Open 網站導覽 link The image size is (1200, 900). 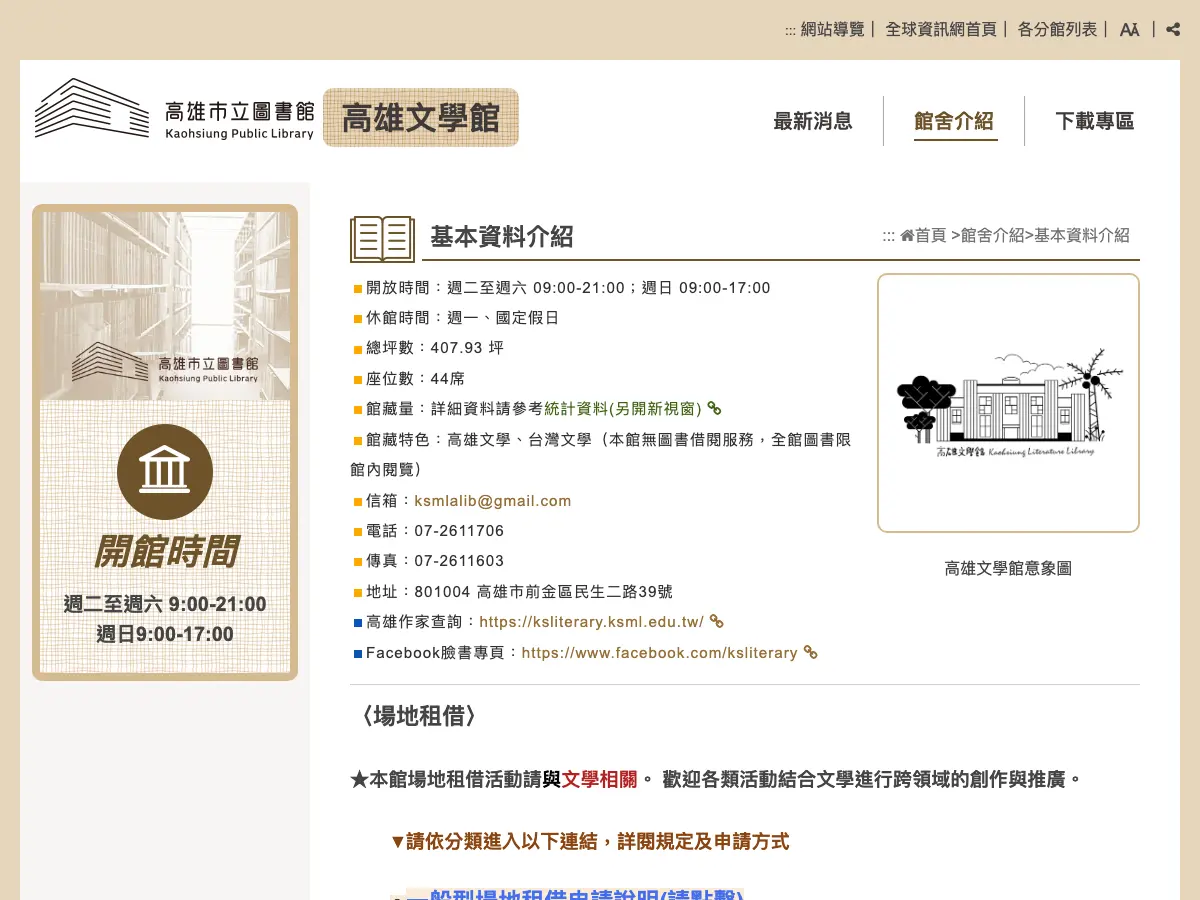pos(832,30)
